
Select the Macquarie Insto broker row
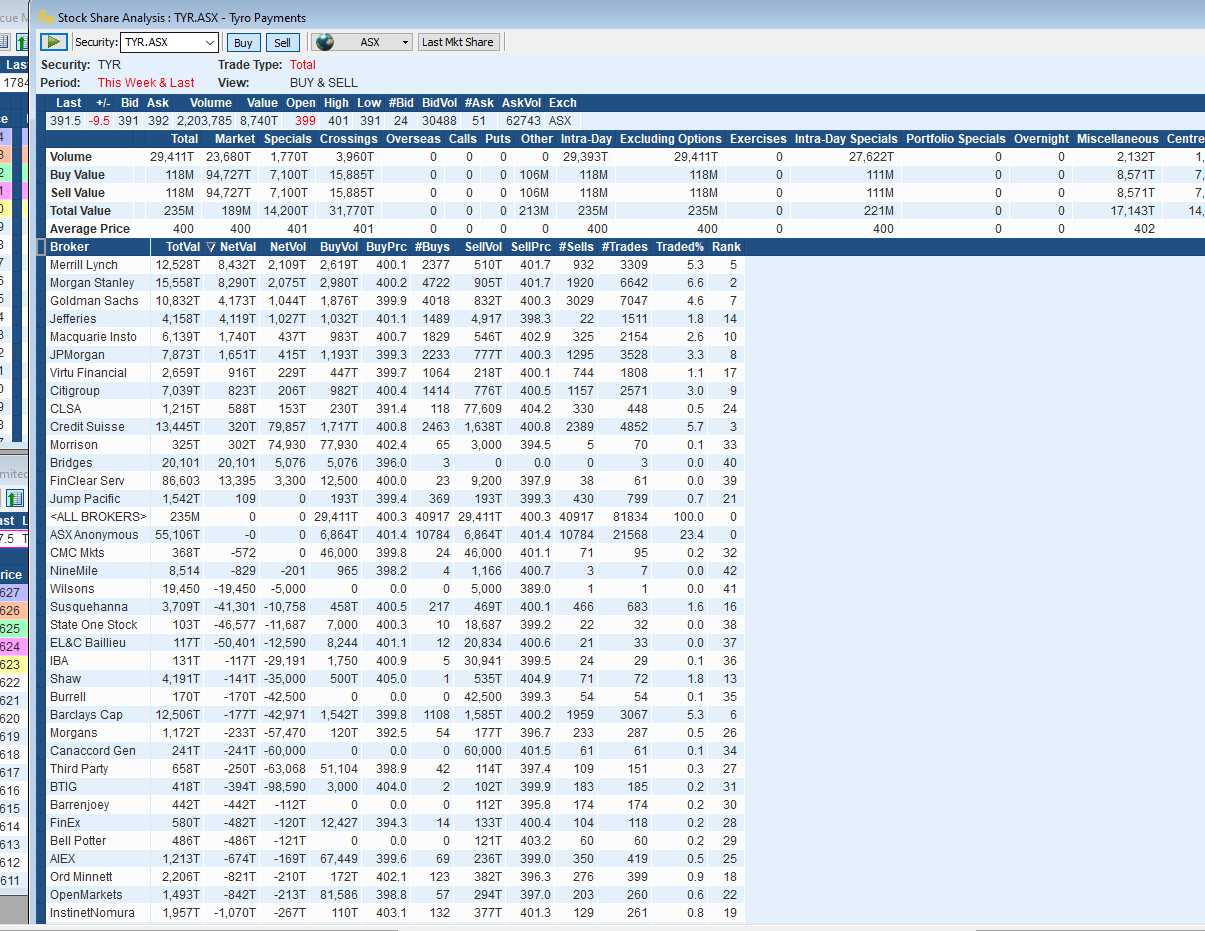[x=395, y=337]
